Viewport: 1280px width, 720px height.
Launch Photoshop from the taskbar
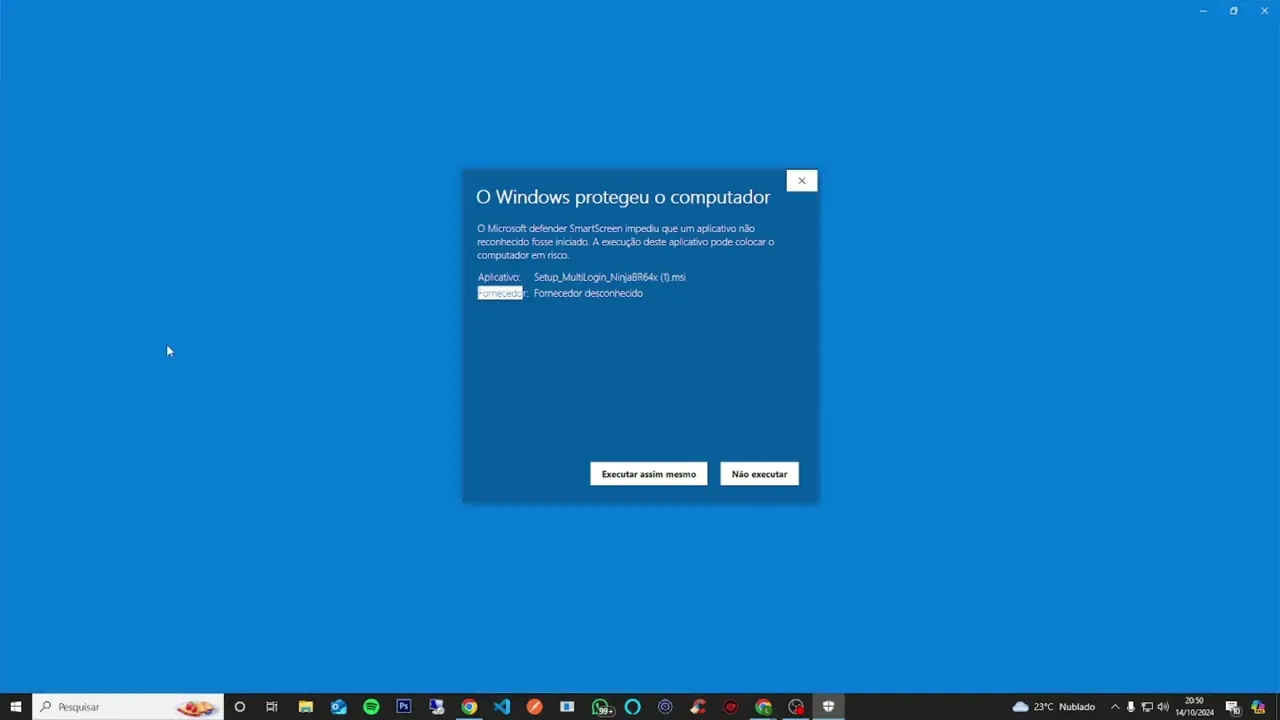coord(404,707)
